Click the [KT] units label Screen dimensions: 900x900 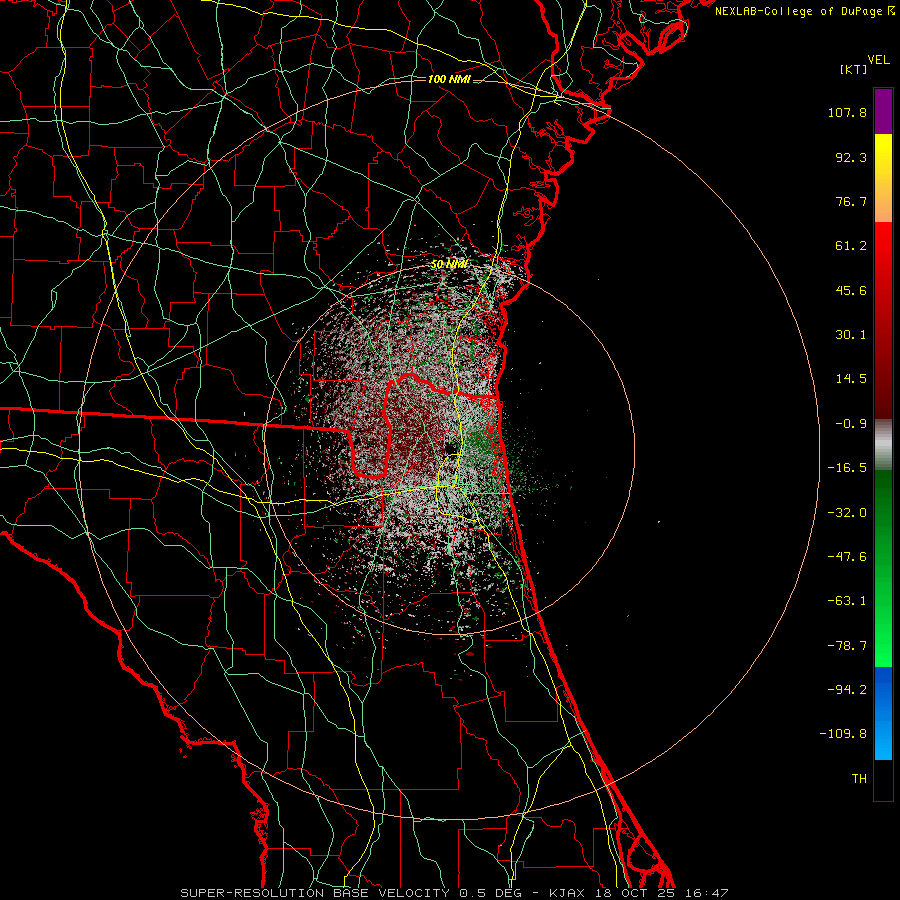pyautogui.click(x=854, y=69)
